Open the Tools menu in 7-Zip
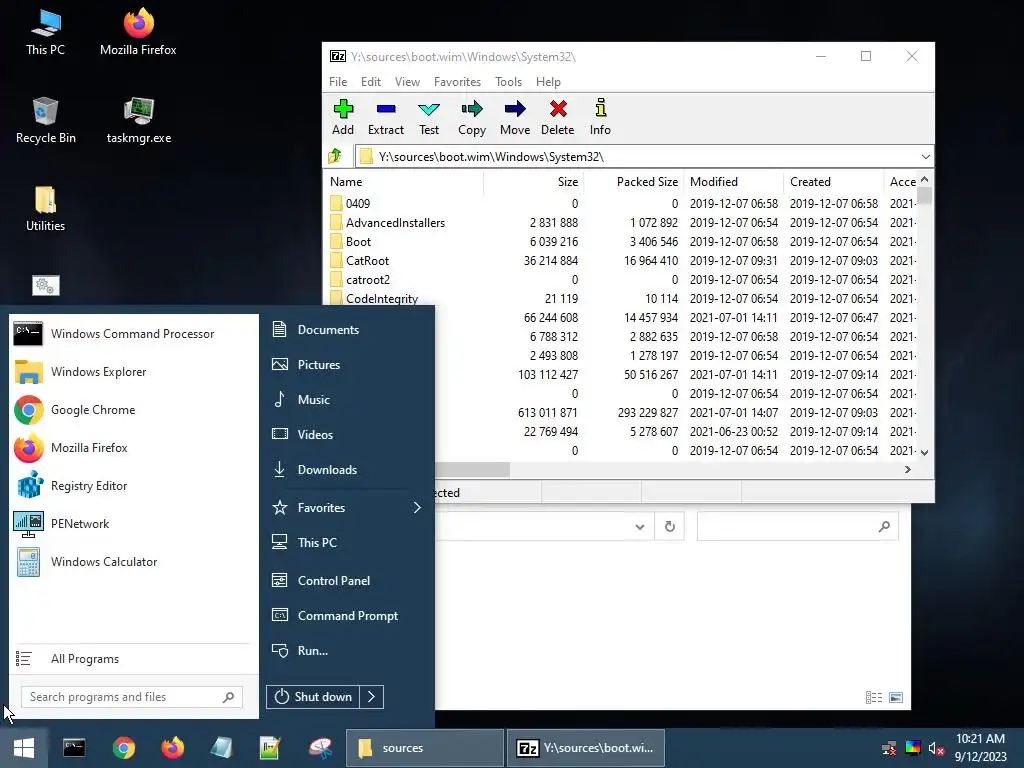Image resolution: width=1024 pixels, height=768 pixels. [x=508, y=82]
